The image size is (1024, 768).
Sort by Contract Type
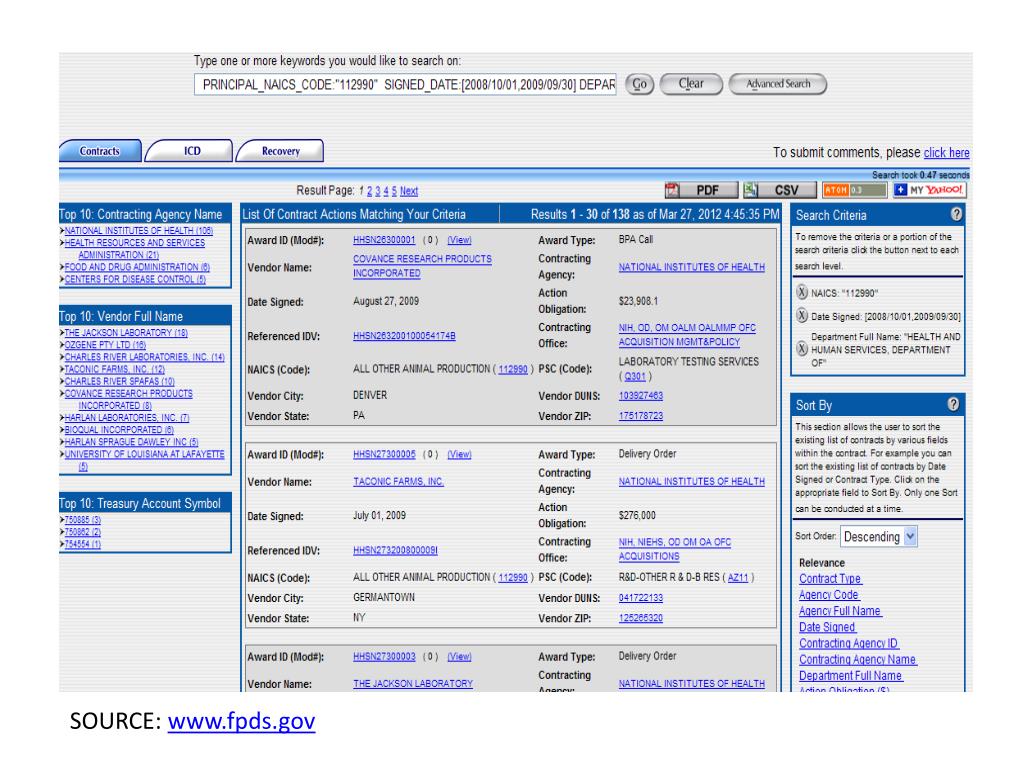pyautogui.click(x=830, y=579)
